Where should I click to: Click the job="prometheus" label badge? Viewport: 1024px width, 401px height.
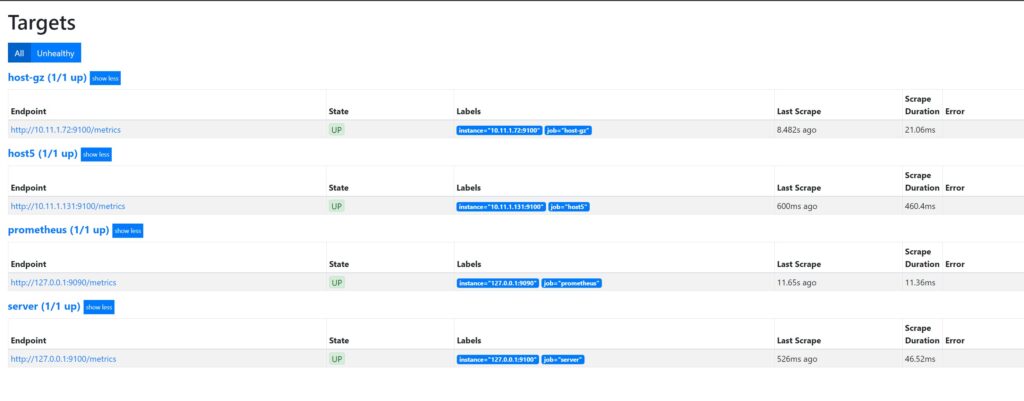point(573,283)
